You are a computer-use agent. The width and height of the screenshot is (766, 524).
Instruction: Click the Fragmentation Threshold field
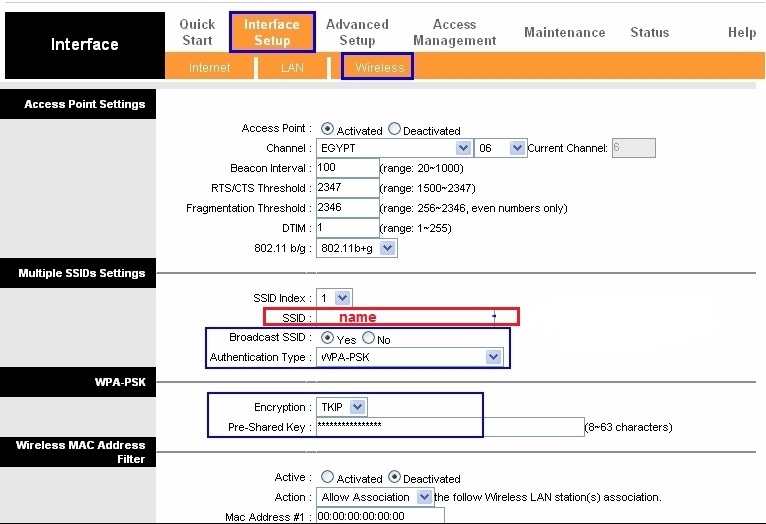click(x=347, y=208)
